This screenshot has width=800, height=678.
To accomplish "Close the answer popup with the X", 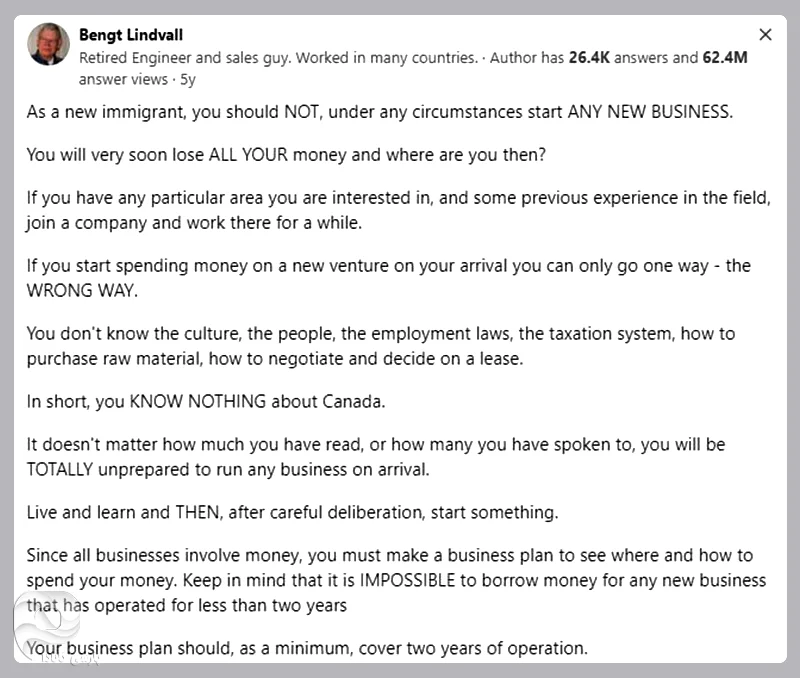I will pyautogui.click(x=765, y=35).
